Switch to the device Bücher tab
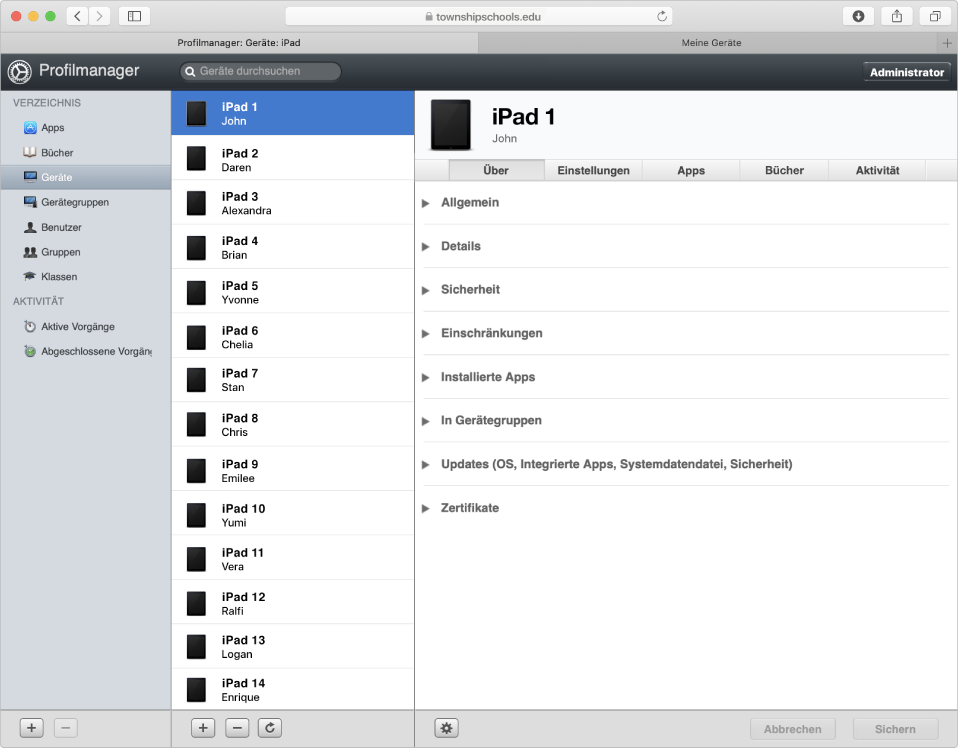958x750 pixels. (x=784, y=171)
